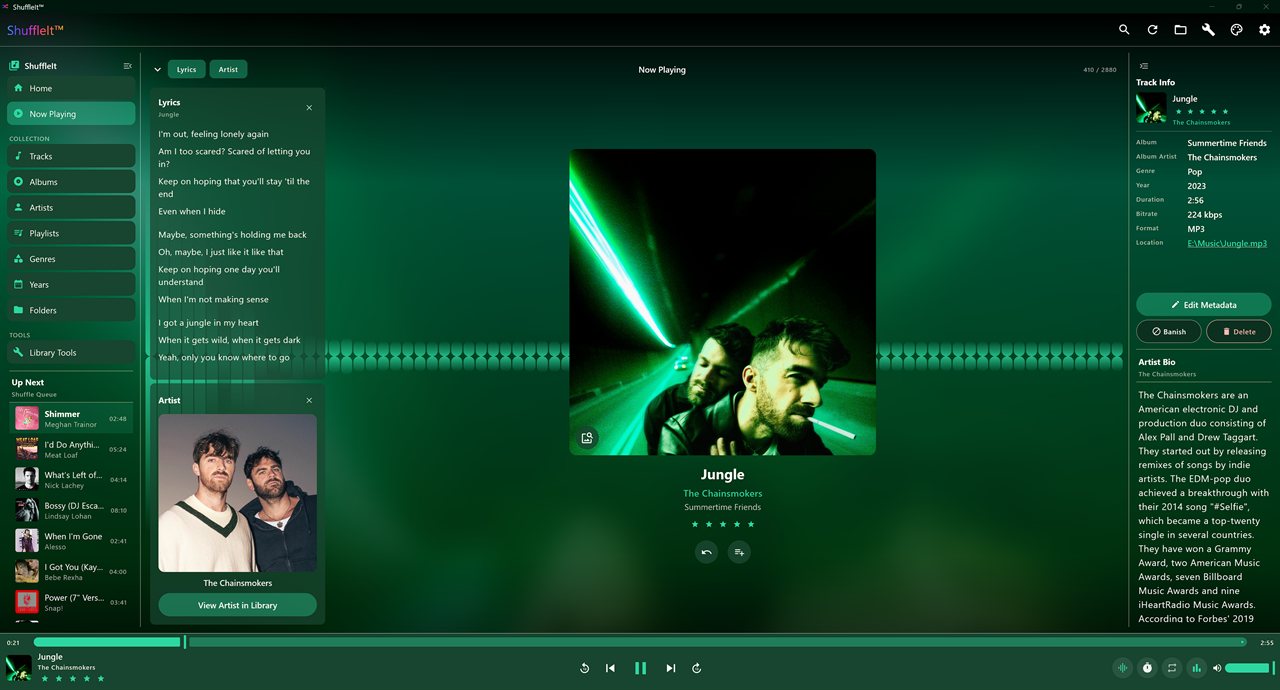Mute audio with speaker icon

(1217, 668)
